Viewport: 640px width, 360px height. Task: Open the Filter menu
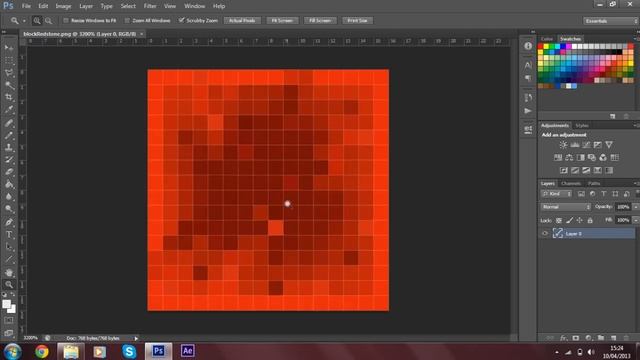pyautogui.click(x=150, y=6)
